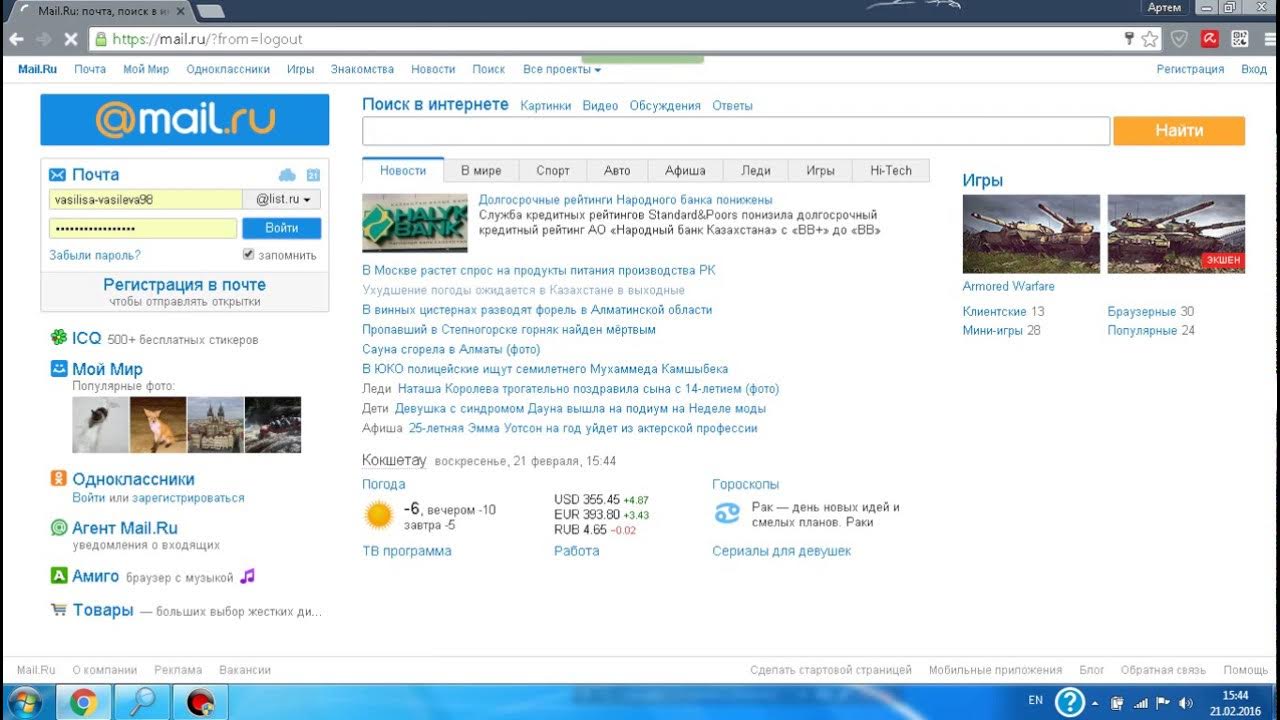Open the fox photo thumbnail
This screenshot has width=1280, height=720.
coord(158,425)
